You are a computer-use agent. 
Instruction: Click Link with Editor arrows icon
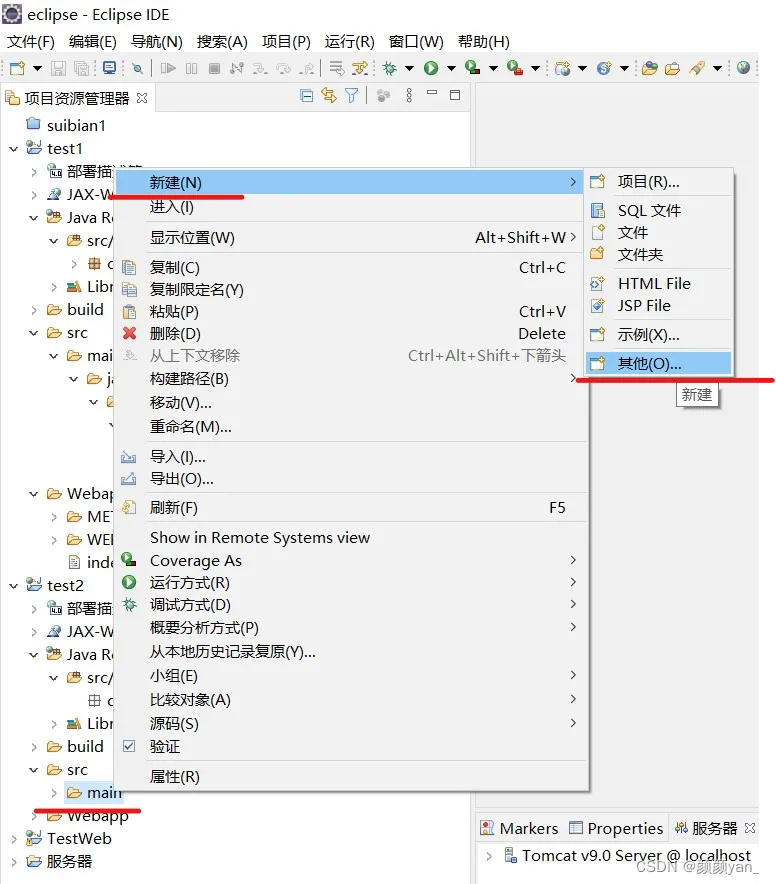pyautogui.click(x=329, y=96)
